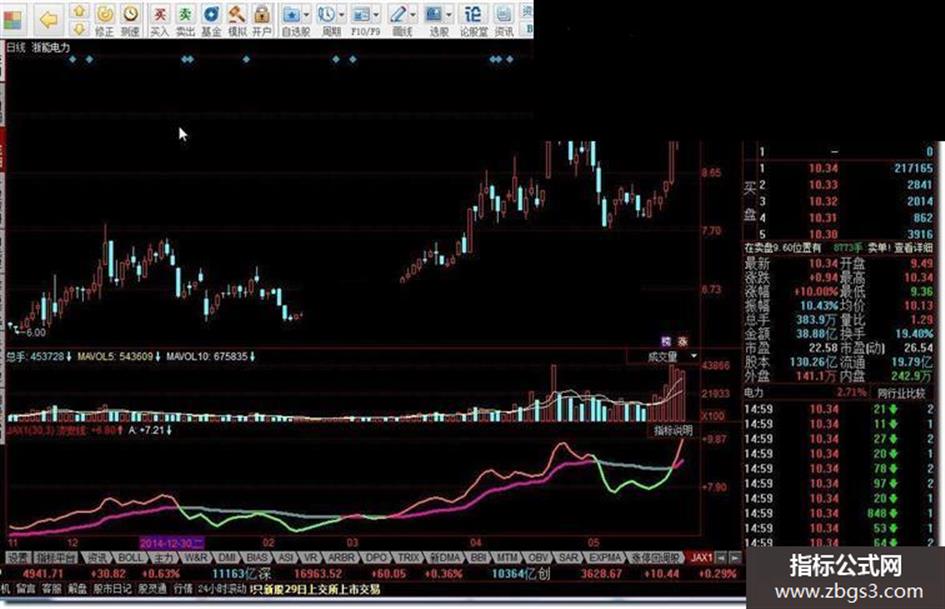Select the 新DMA indicator tab
The image size is (945, 609).
[445, 558]
